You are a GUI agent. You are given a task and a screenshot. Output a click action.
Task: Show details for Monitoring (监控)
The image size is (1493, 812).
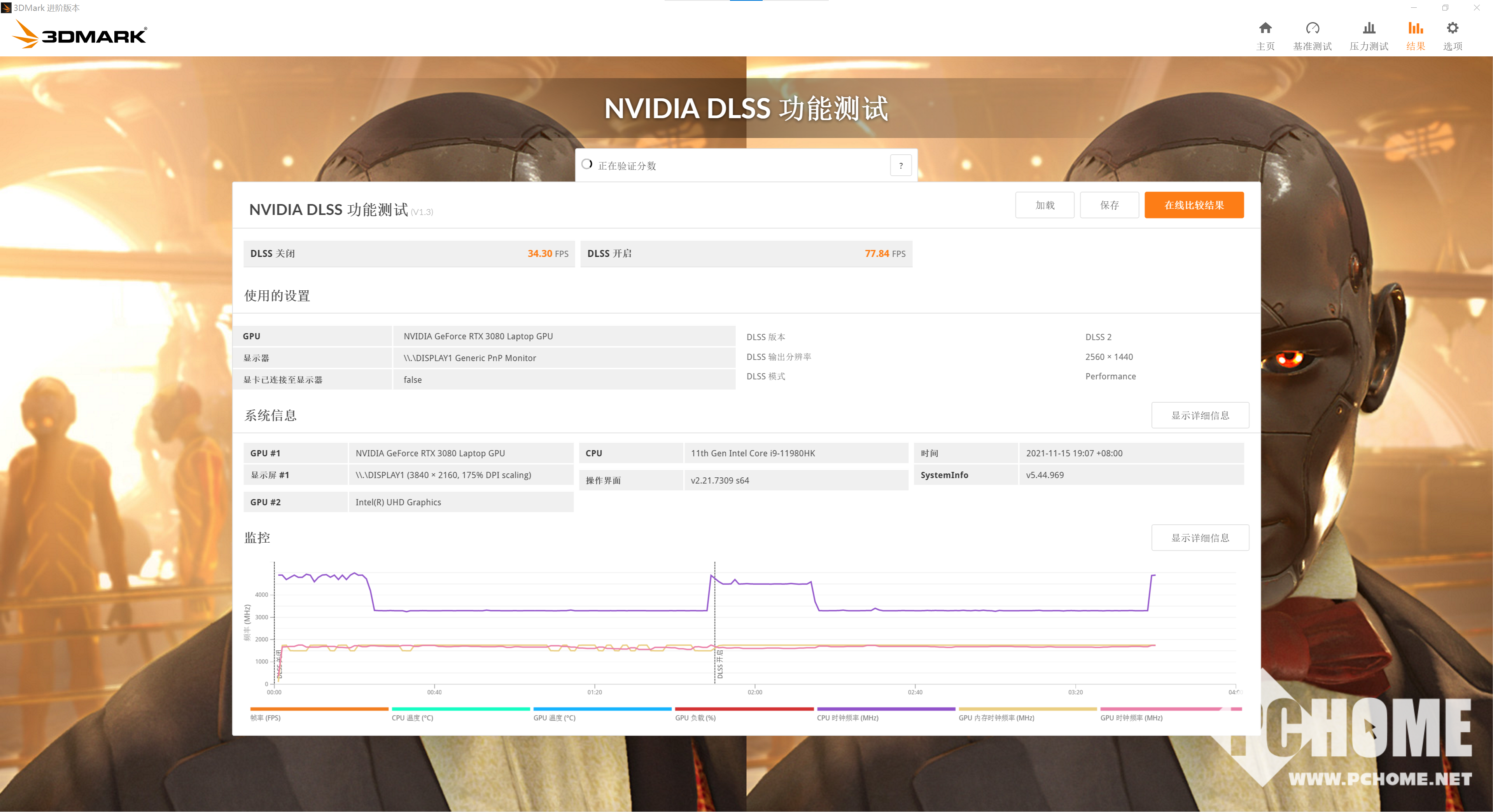pos(1200,538)
